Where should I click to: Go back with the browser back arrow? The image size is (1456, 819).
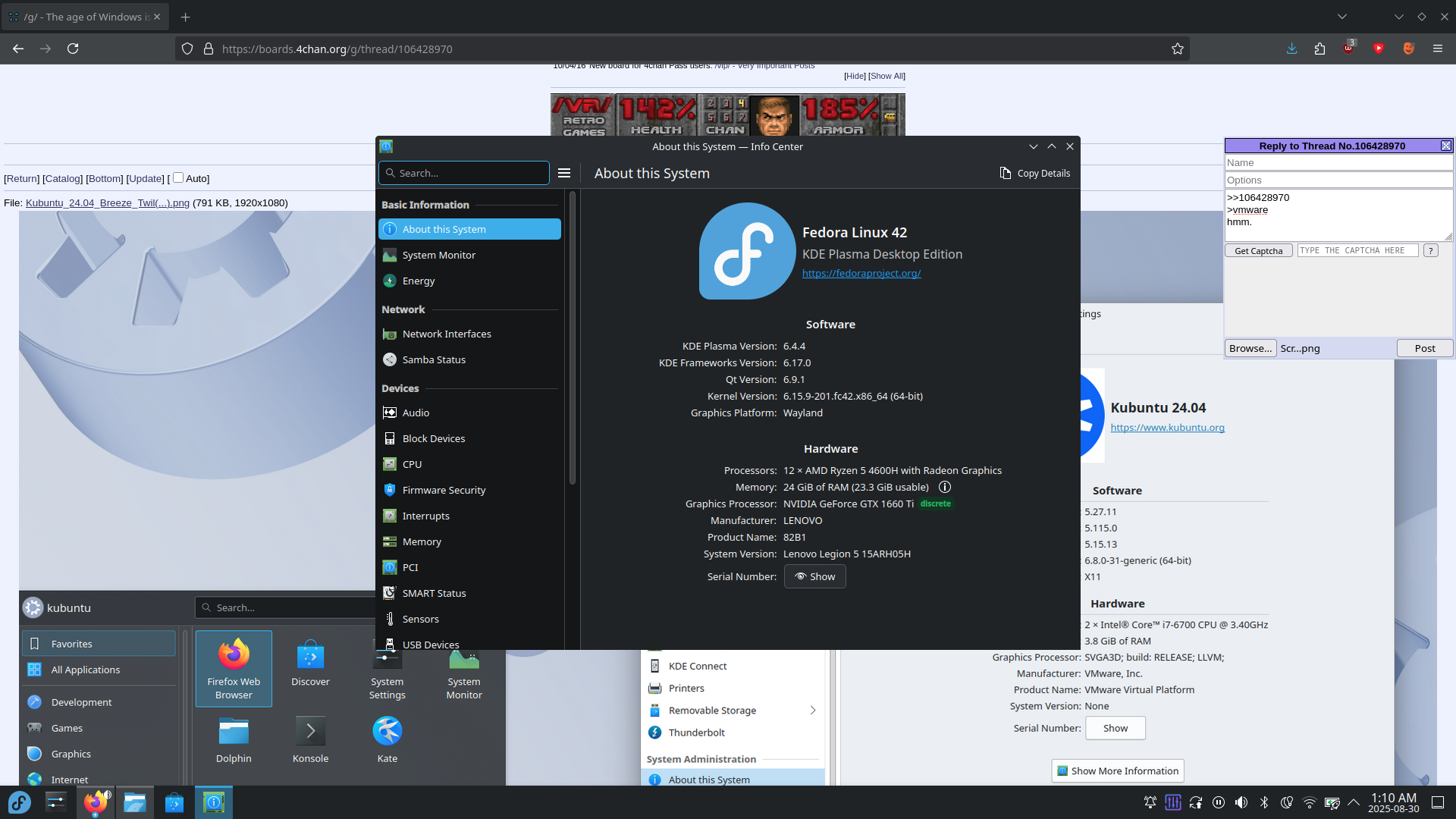pos(18,49)
